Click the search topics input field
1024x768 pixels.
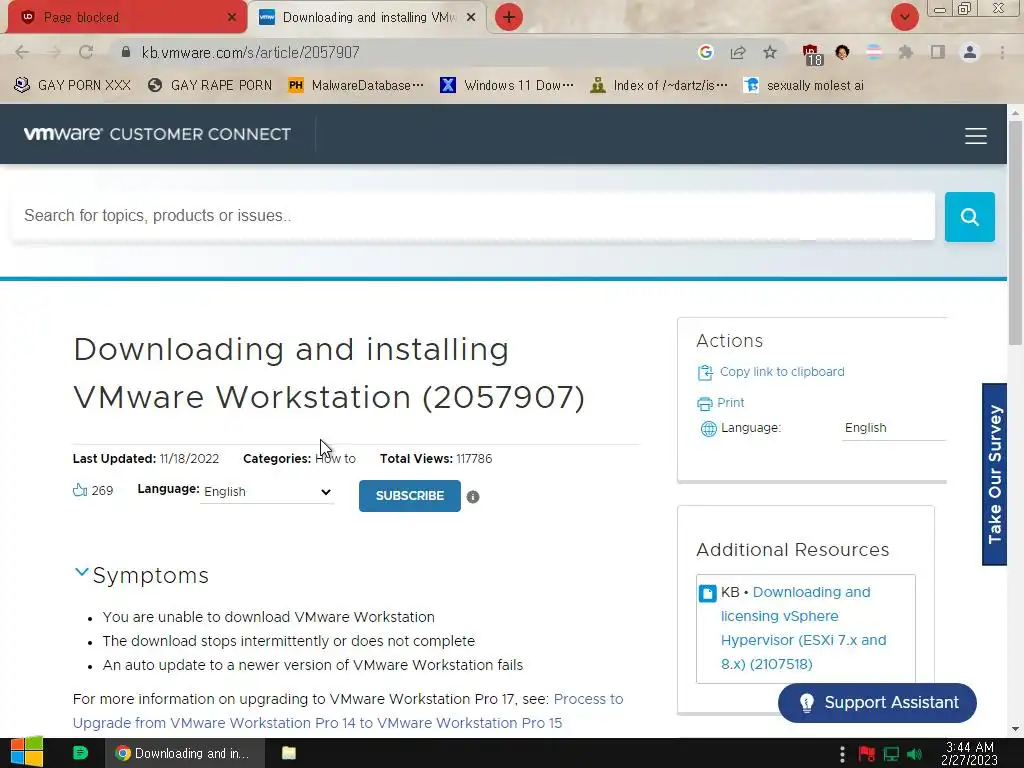pyautogui.click(x=473, y=216)
